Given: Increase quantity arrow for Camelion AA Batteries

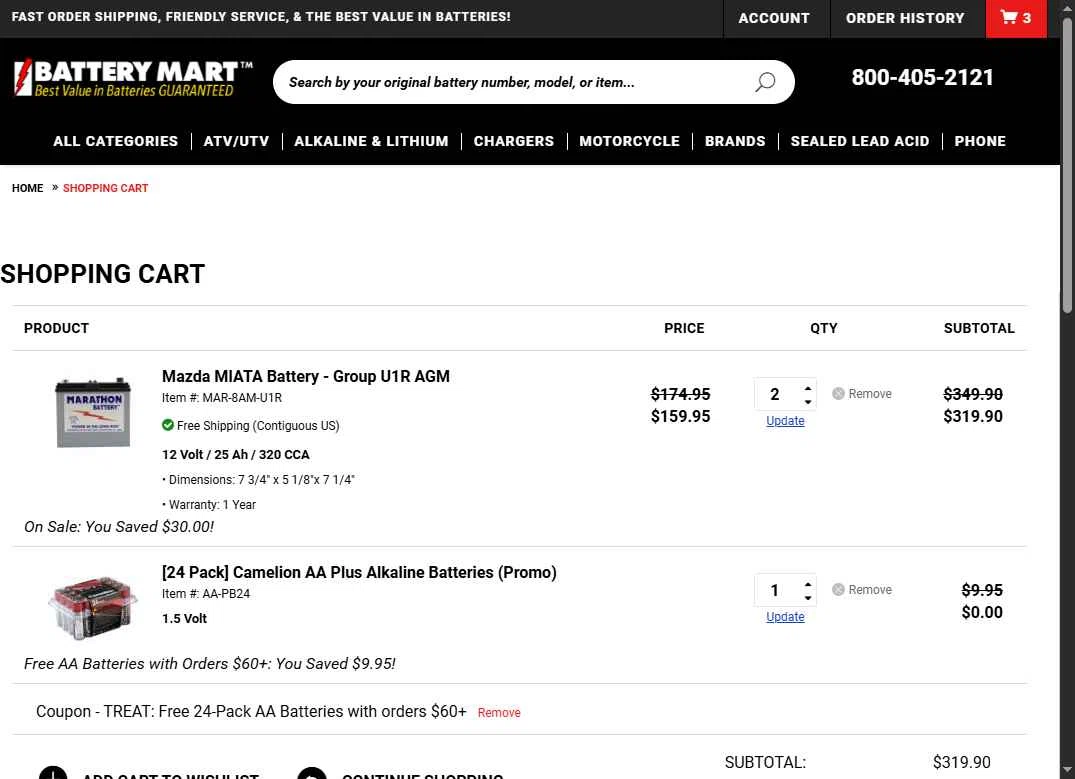Looking at the screenshot, I should pyautogui.click(x=808, y=584).
